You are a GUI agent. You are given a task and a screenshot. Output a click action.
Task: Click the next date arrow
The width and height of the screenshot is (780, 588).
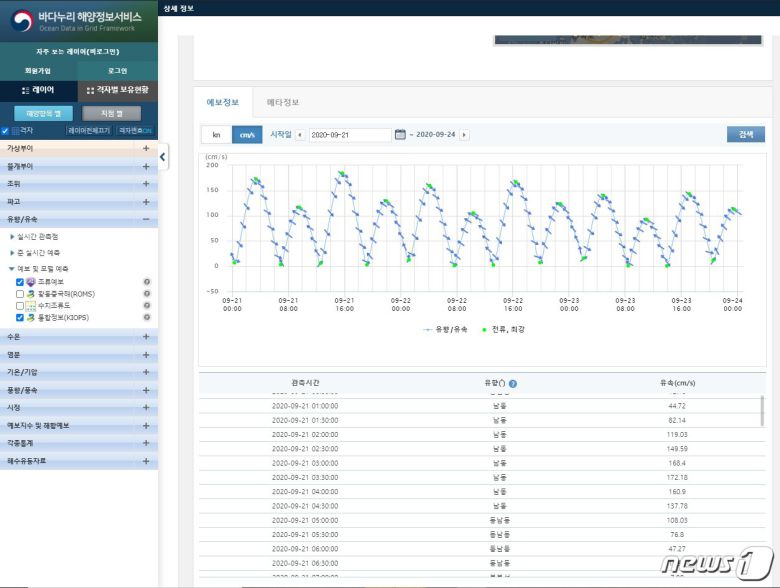(x=464, y=135)
